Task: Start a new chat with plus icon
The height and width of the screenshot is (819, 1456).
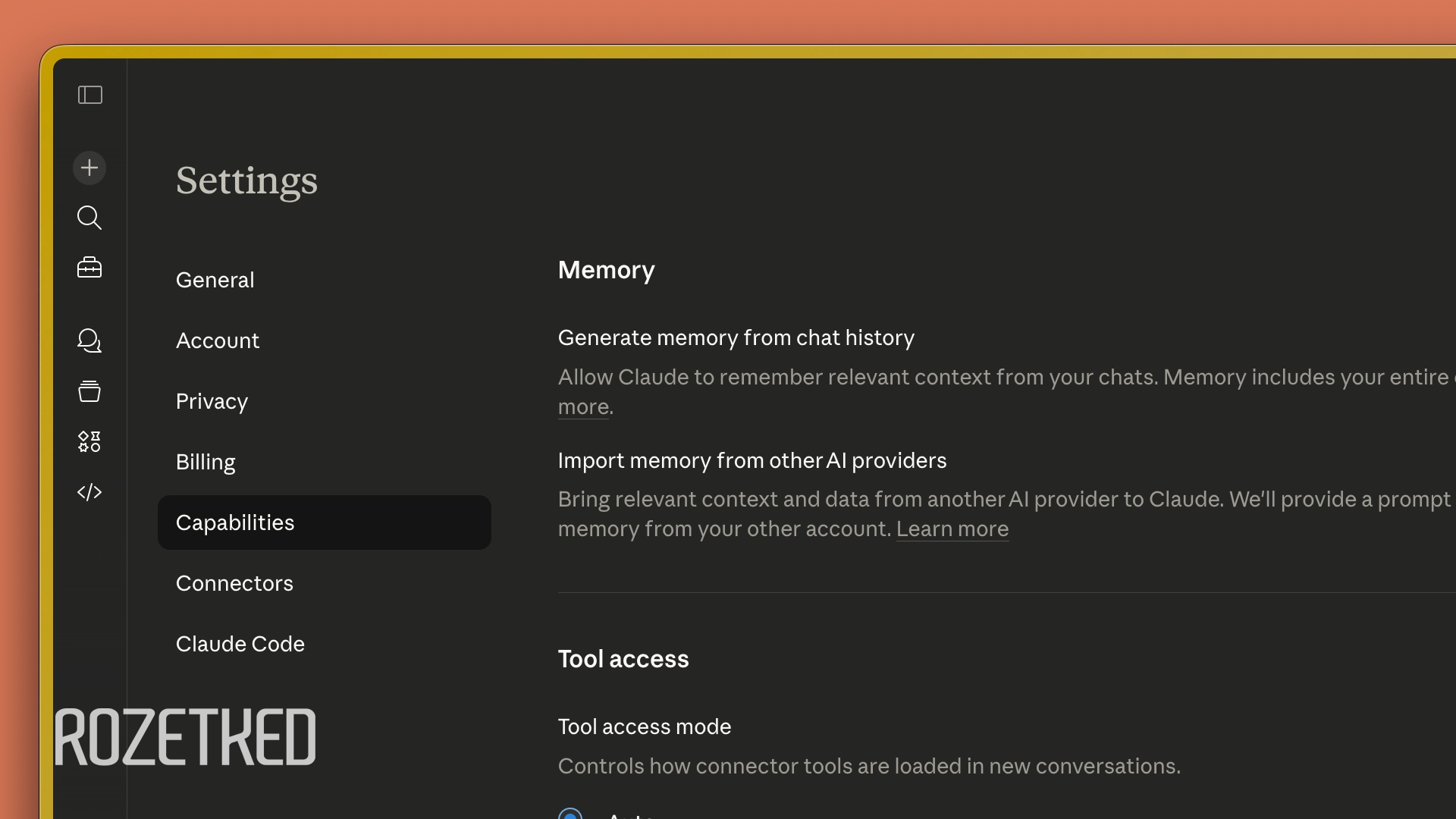Action: pyautogui.click(x=89, y=168)
